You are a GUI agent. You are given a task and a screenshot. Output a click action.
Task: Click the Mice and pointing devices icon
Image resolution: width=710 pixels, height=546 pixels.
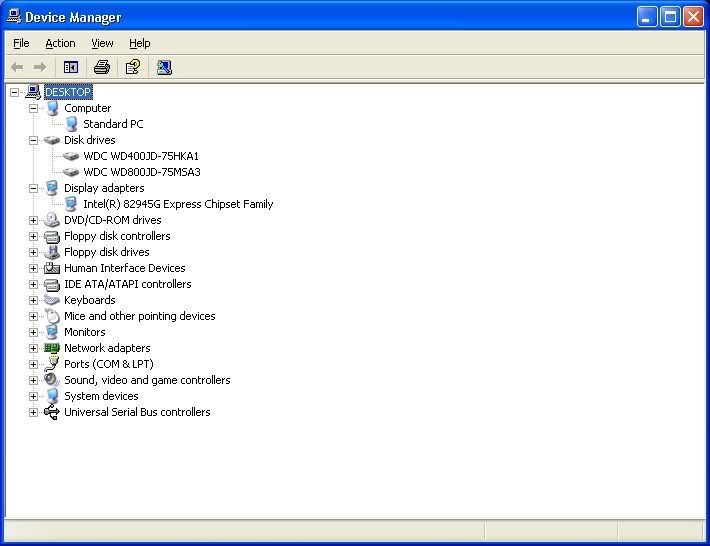pos(52,316)
